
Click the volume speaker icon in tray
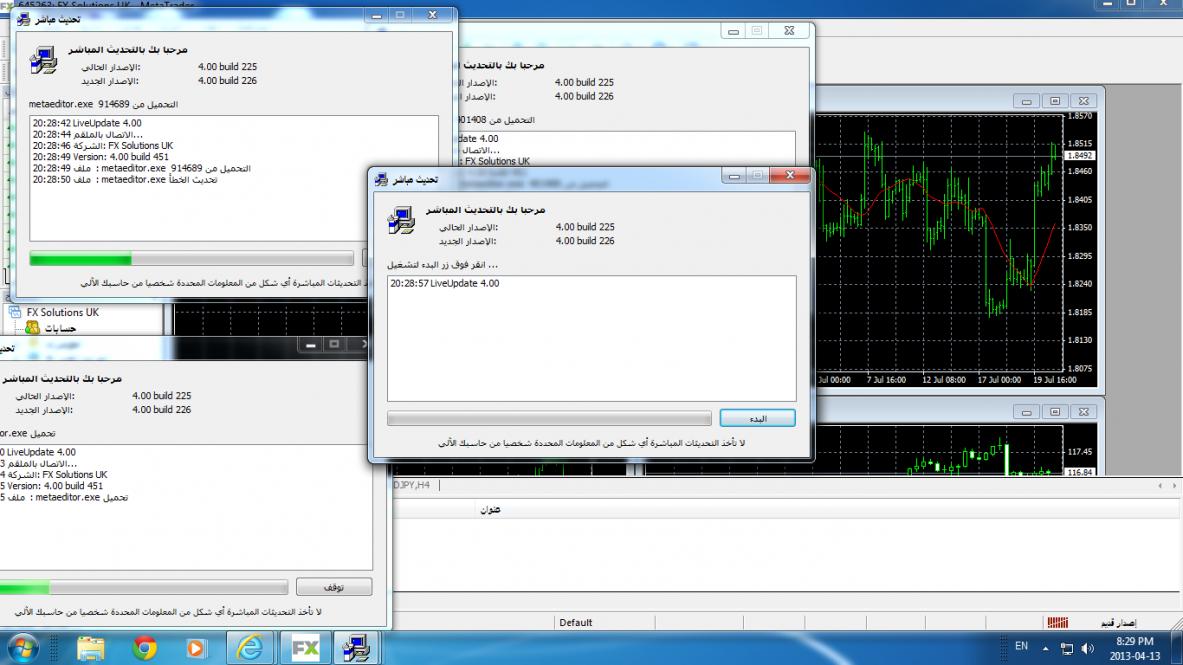click(x=1088, y=648)
